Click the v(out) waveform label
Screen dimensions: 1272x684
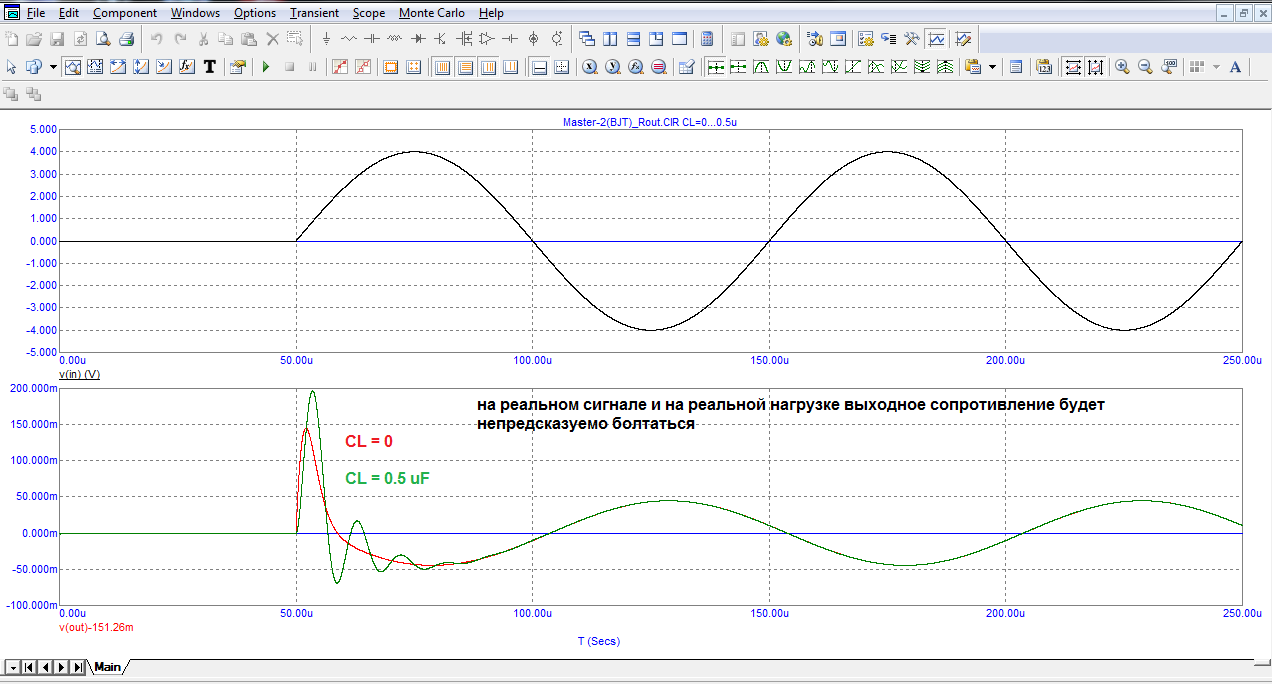[x=76, y=627]
